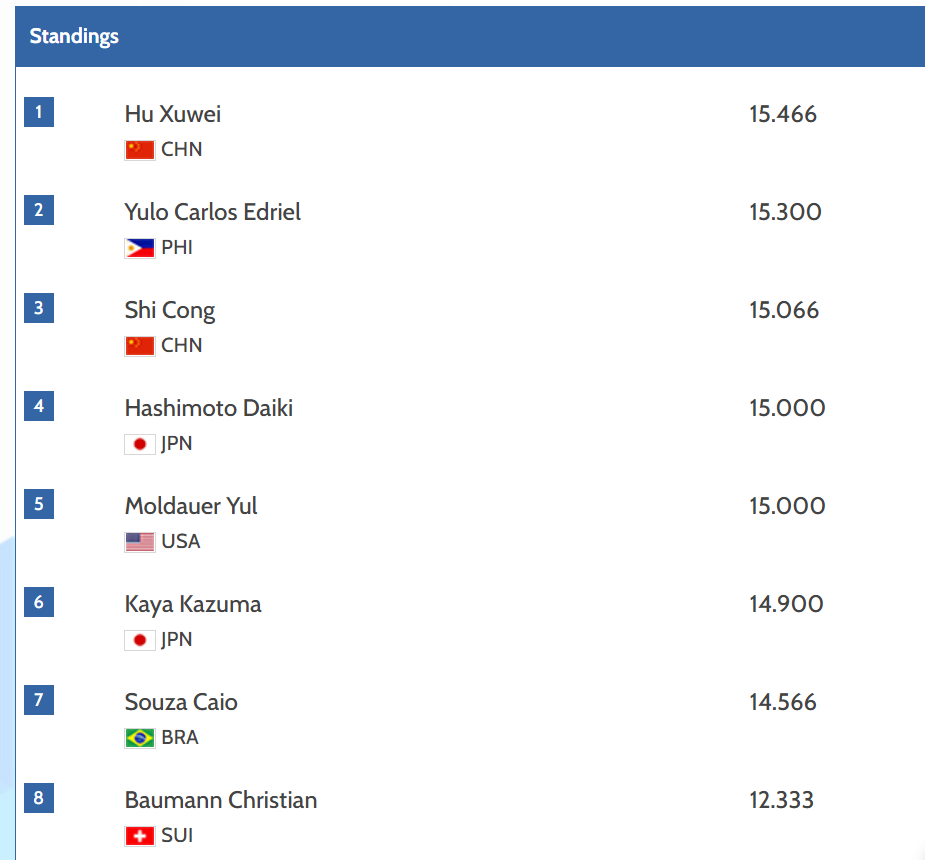This screenshot has height=860, width=925.
Task: Open Baumann Christian athlete name
Action: (221, 800)
